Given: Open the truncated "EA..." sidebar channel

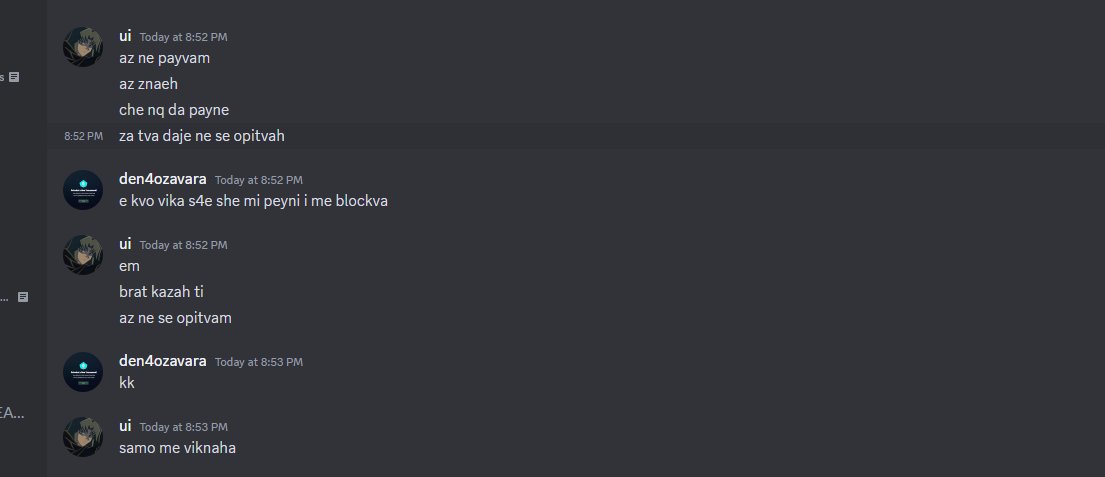Looking at the screenshot, I should [12, 414].
